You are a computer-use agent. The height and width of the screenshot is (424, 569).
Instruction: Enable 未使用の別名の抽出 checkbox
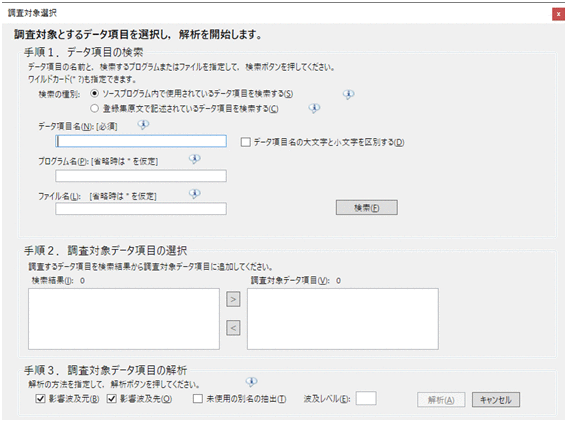click(x=198, y=399)
